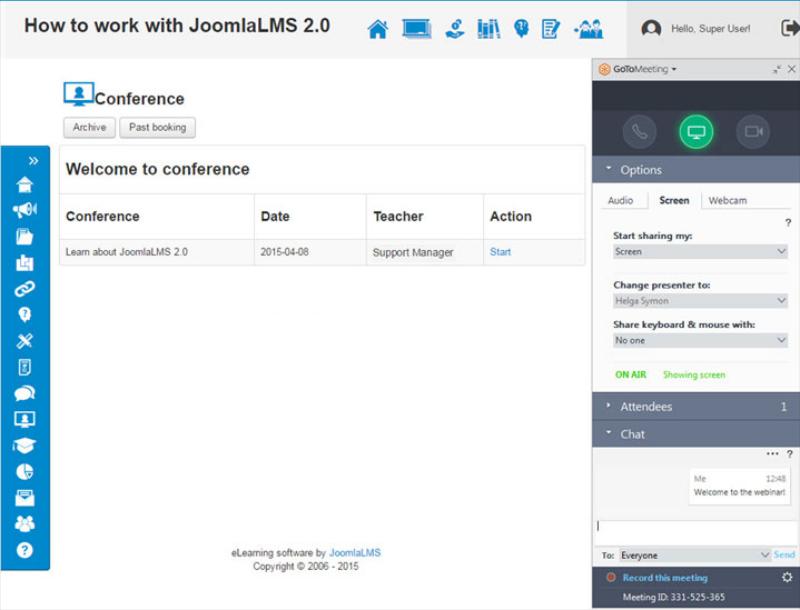800x610 pixels.
Task: Expand the blue sidebar with double chevron
Action: 34,161
